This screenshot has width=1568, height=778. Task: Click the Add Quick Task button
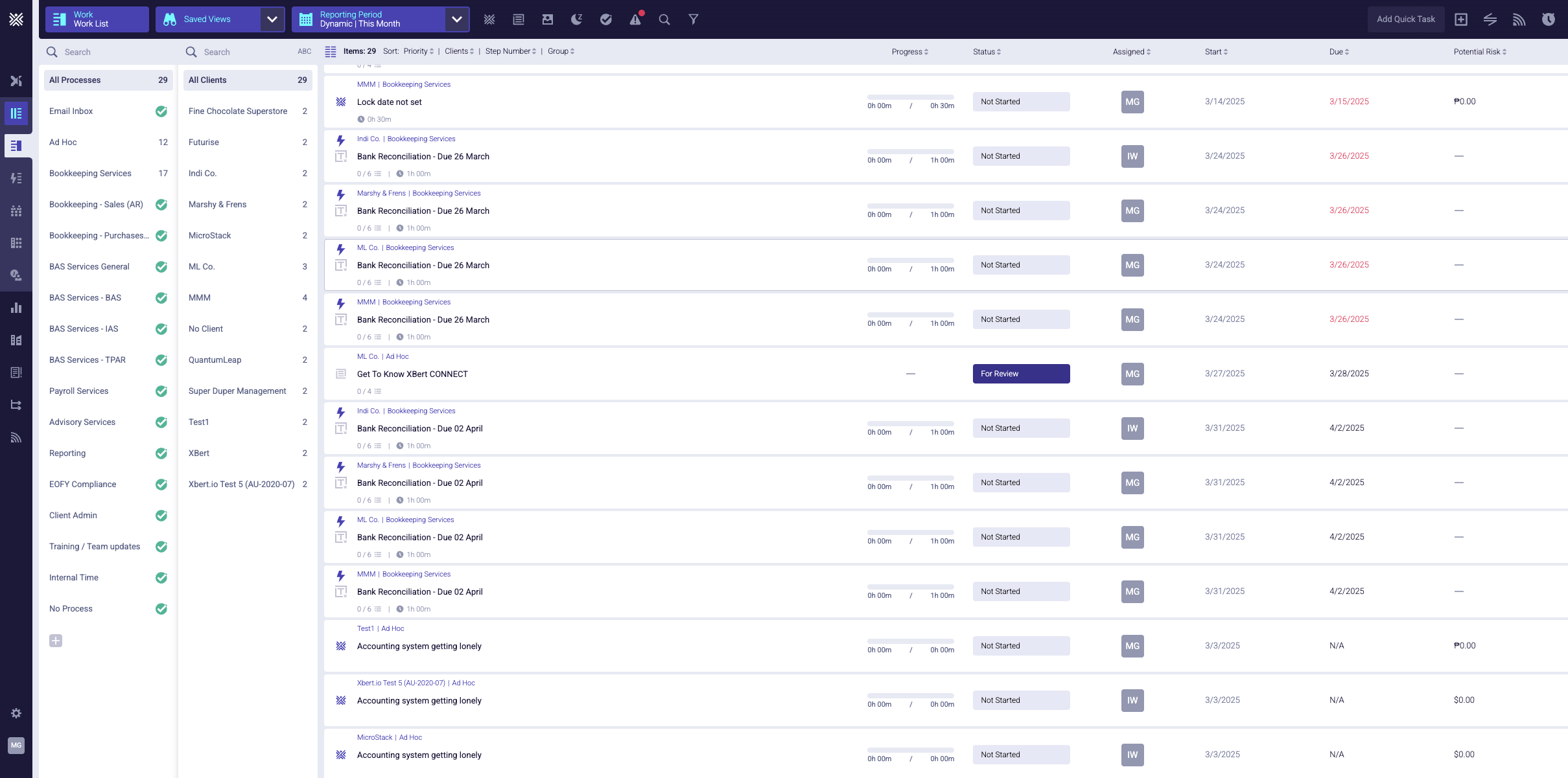point(1406,19)
